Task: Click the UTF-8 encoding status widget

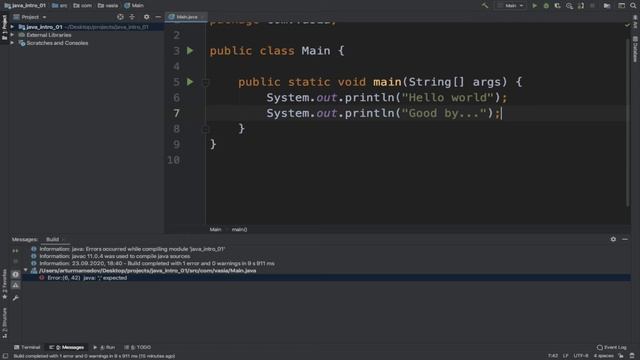Action: point(580,356)
